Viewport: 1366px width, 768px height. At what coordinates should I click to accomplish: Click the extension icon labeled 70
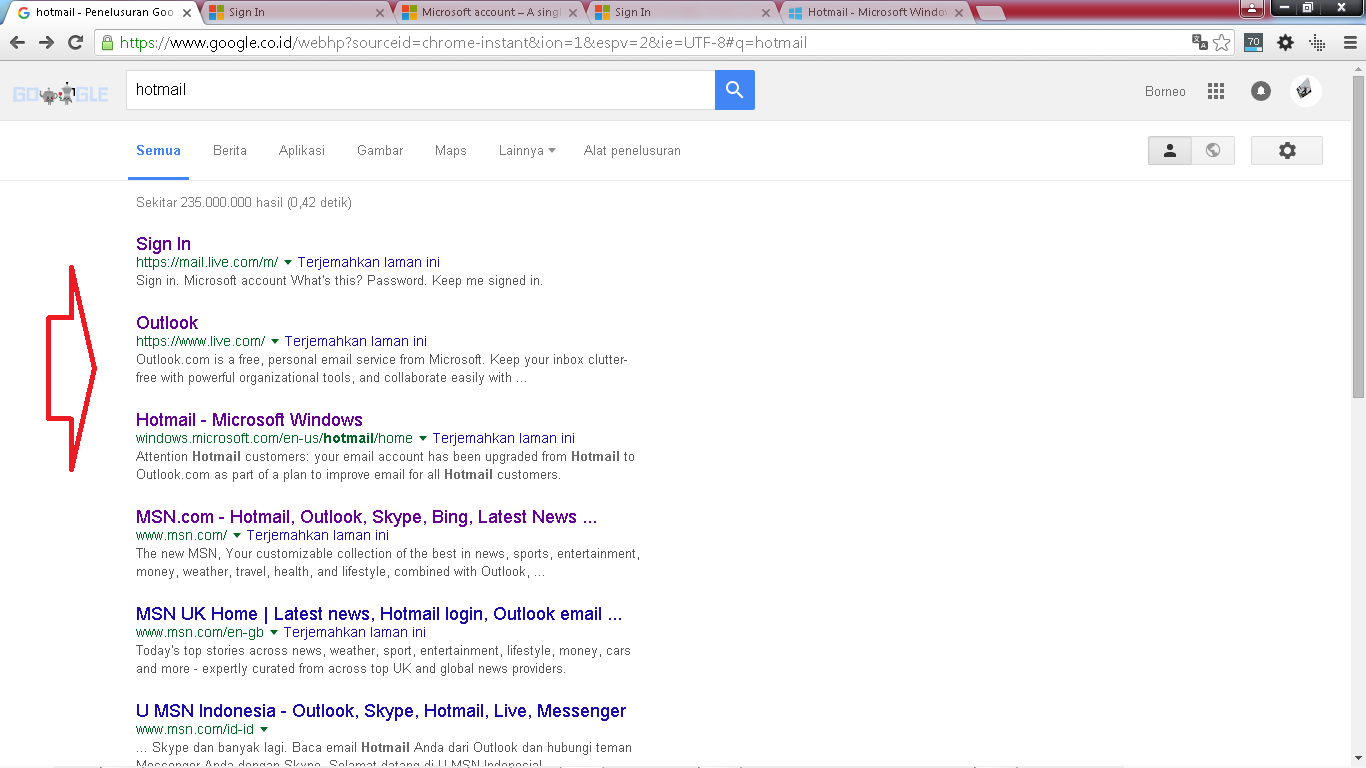point(1253,42)
